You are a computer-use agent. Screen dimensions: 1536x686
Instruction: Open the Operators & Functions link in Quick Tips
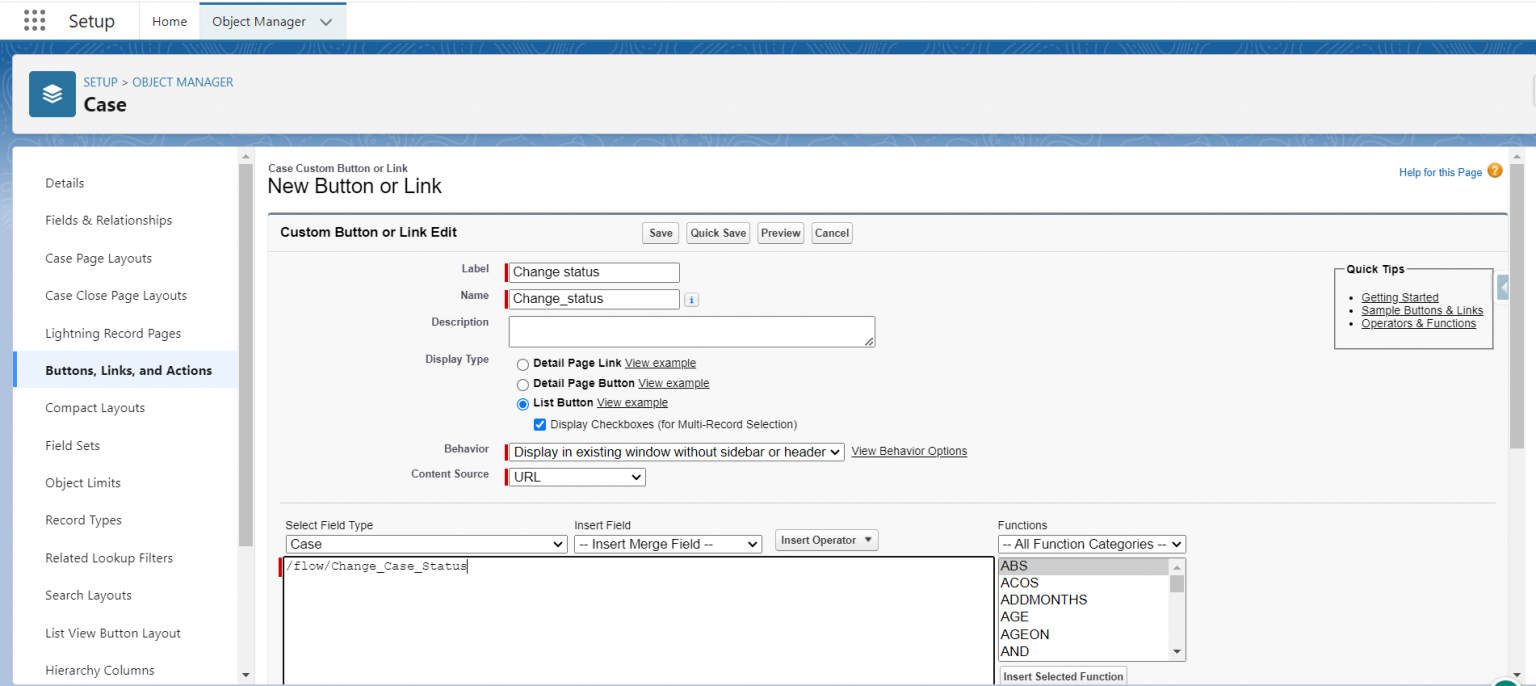[1418, 323]
